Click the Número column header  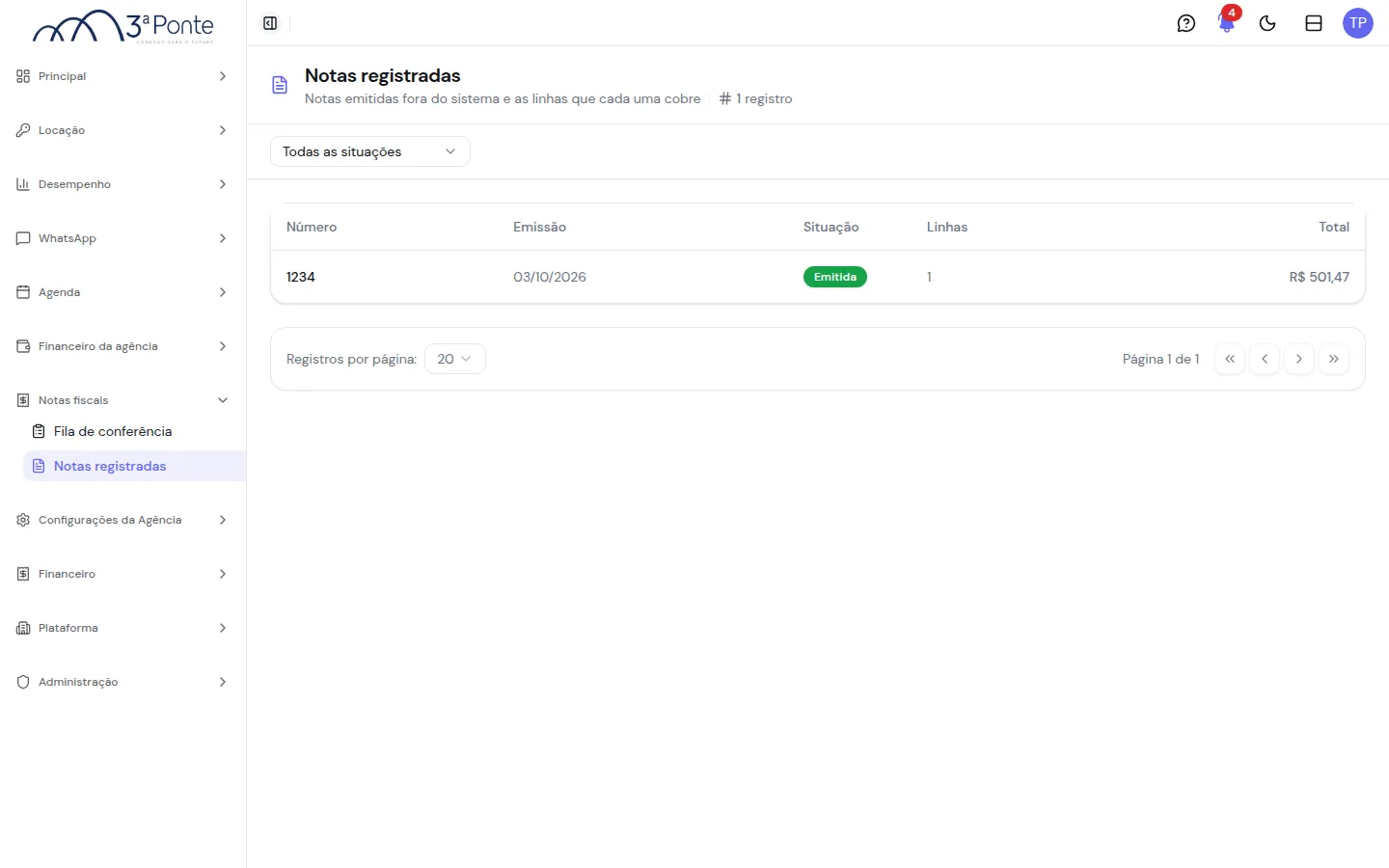(x=312, y=227)
